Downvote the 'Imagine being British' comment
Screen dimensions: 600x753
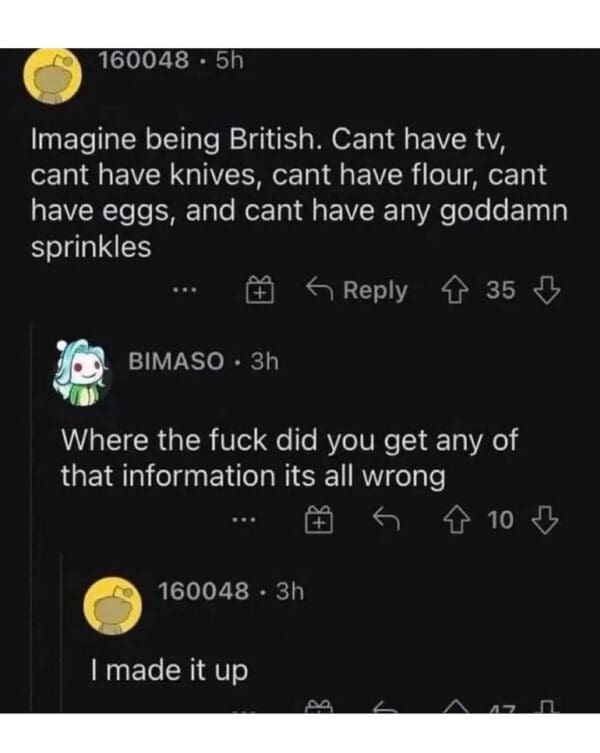tap(546, 291)
